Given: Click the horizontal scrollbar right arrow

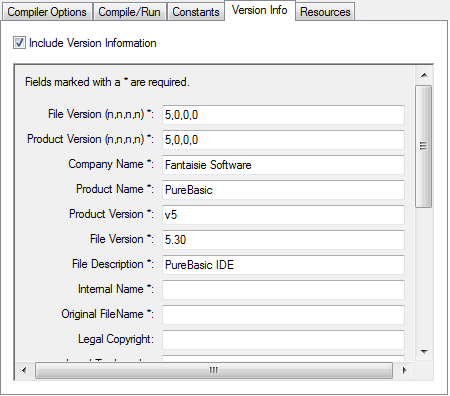Looking at the screenshot, I should click(404, 370).
